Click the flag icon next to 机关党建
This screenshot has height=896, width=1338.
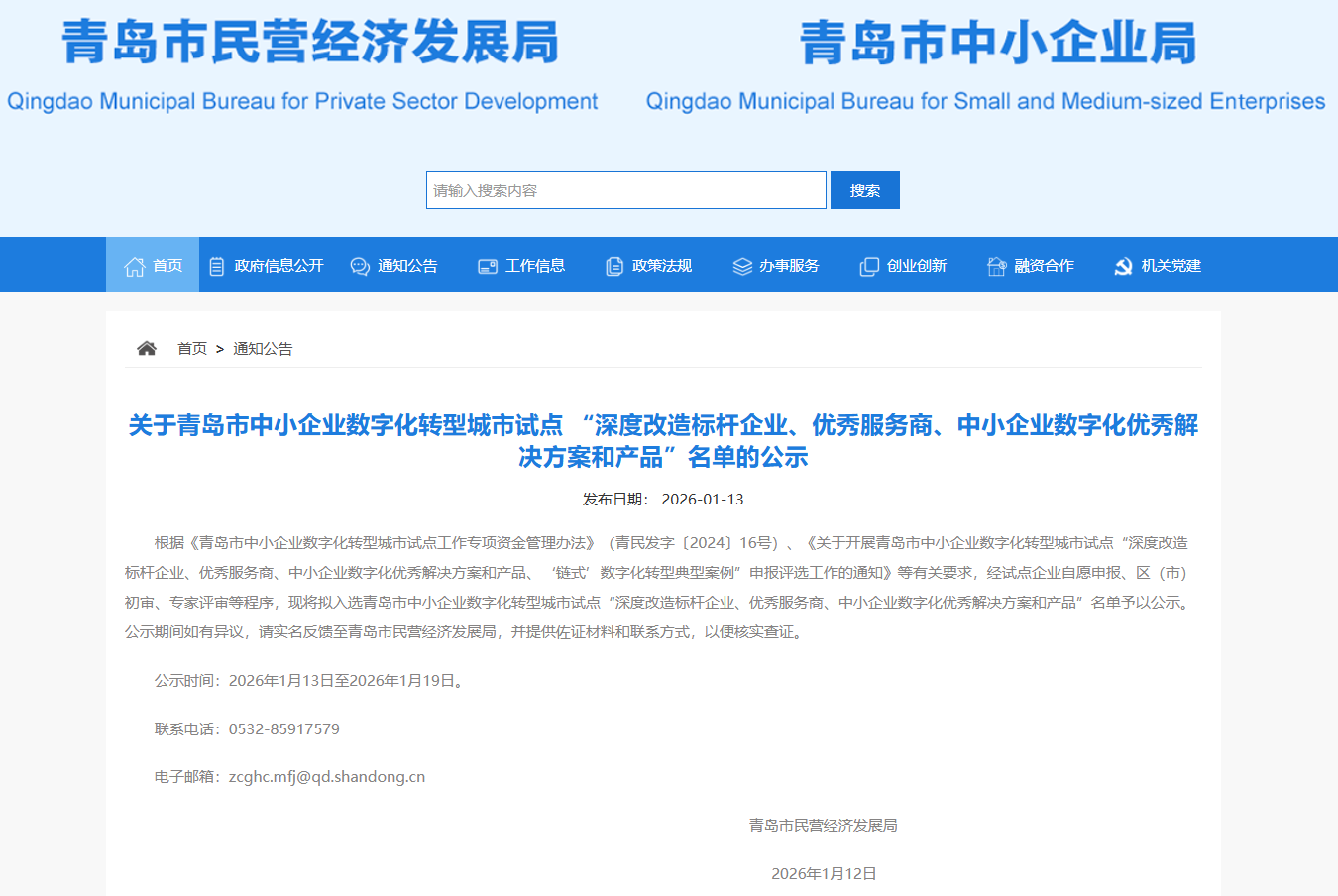coord(1123,265)
